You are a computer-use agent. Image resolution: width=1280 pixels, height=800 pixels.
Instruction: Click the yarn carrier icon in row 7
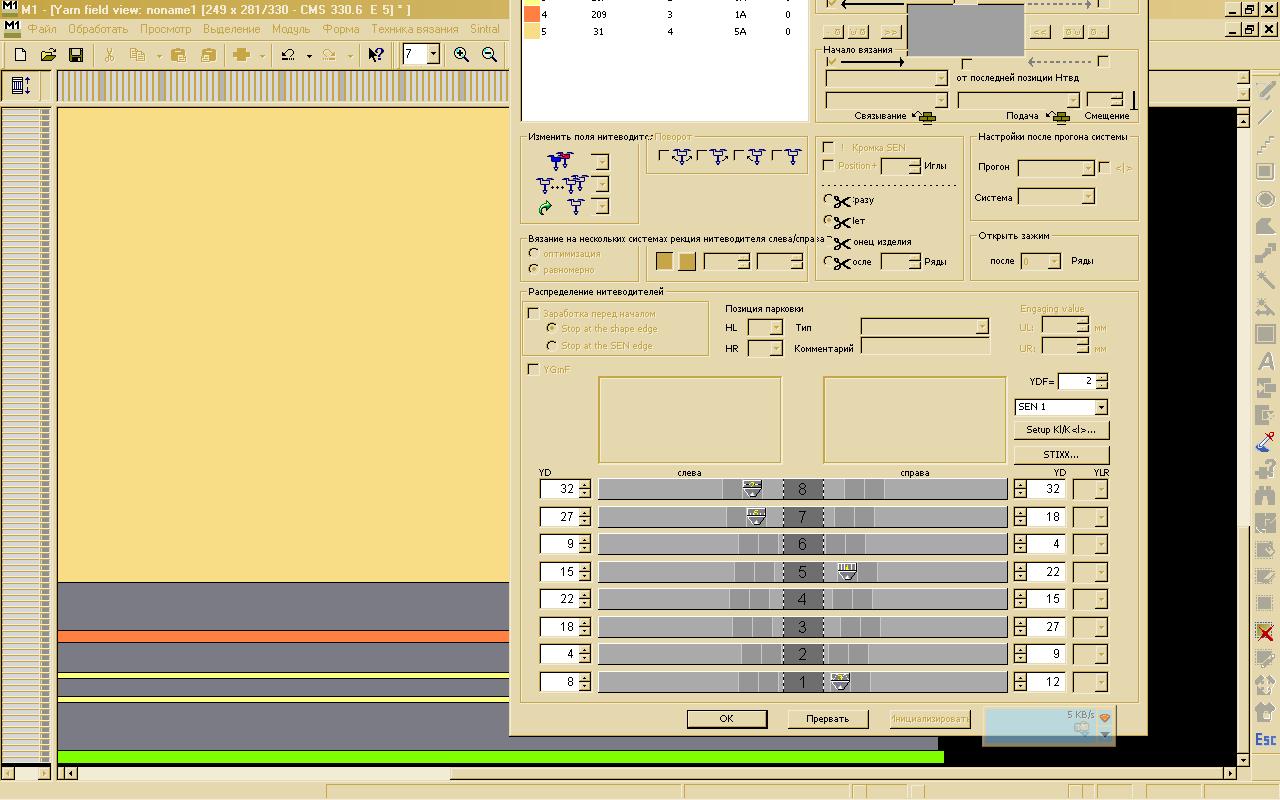point(756,517)
